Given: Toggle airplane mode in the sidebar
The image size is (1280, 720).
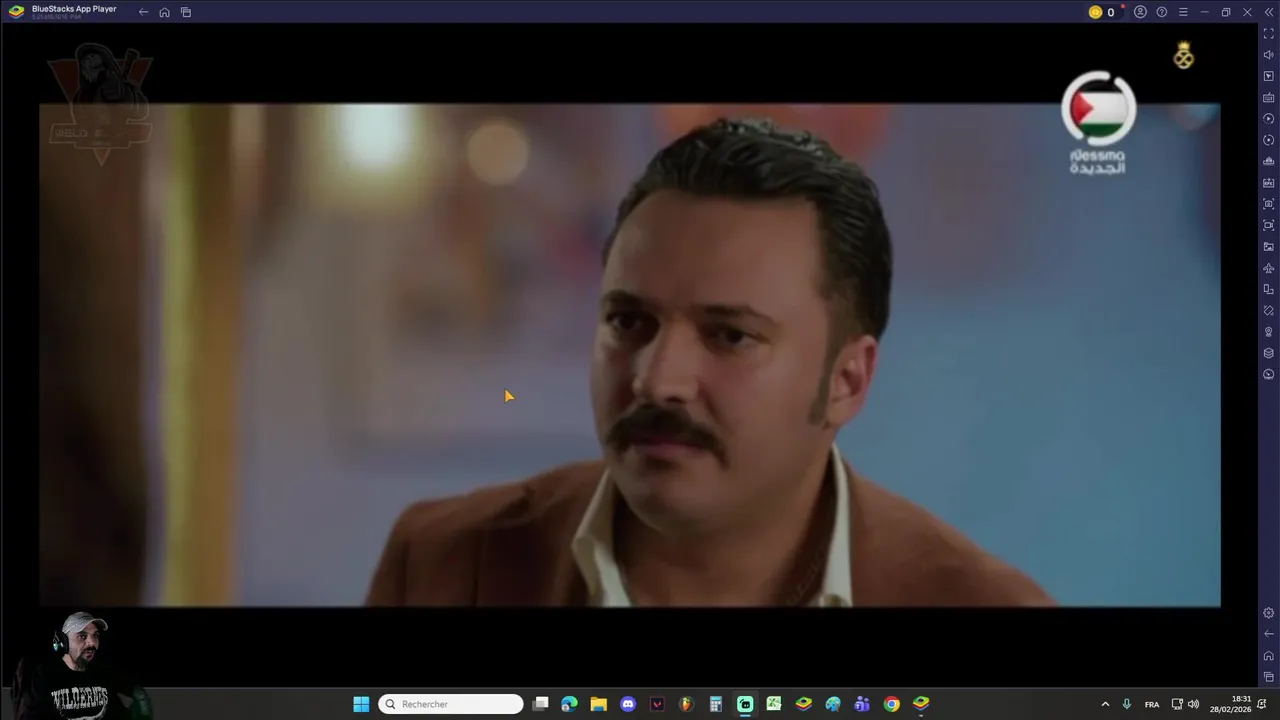Looking at the screenshot, I should [x=1269, y=268].
